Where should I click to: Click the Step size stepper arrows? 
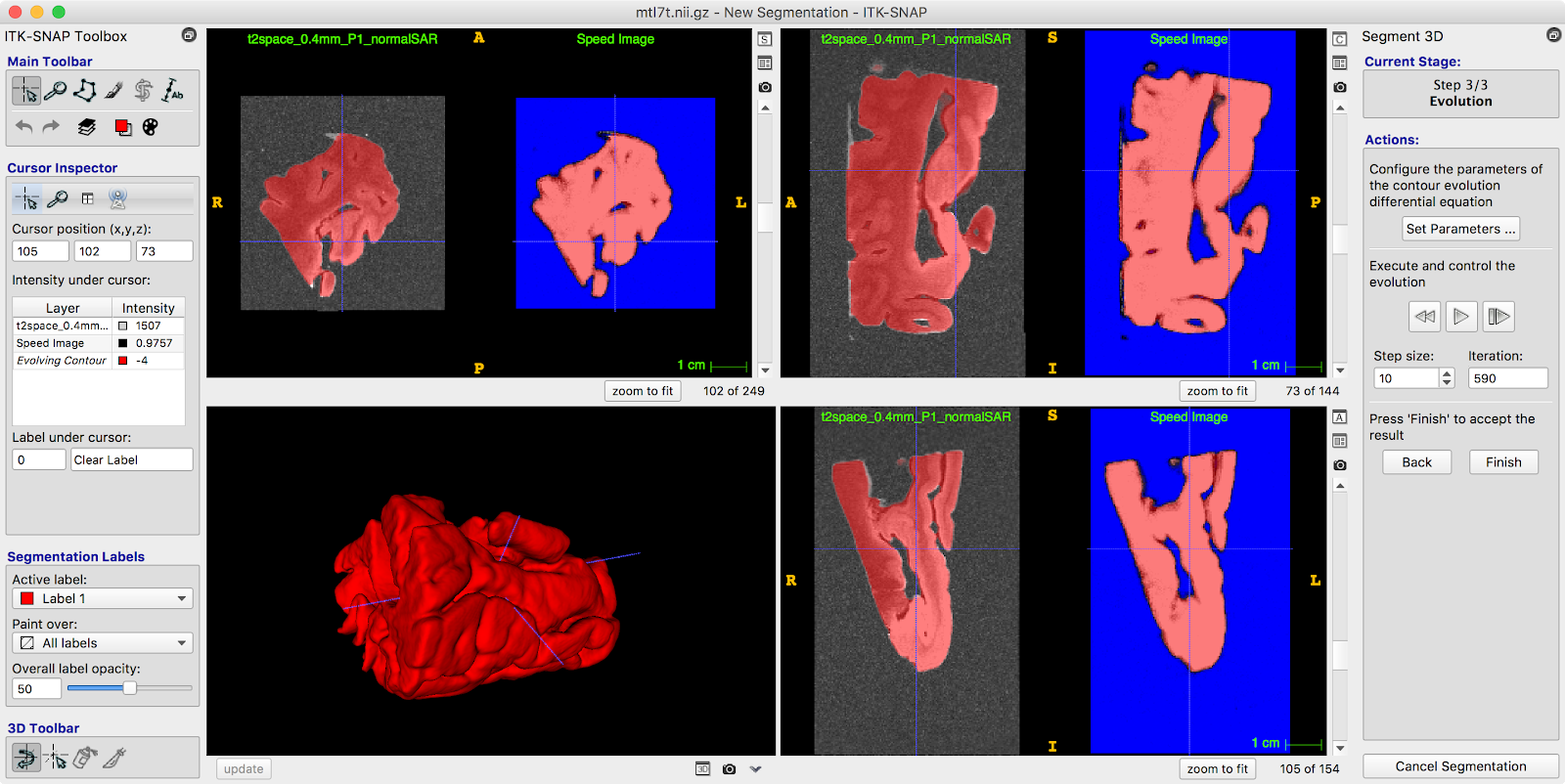click(x=1447, y=378)
